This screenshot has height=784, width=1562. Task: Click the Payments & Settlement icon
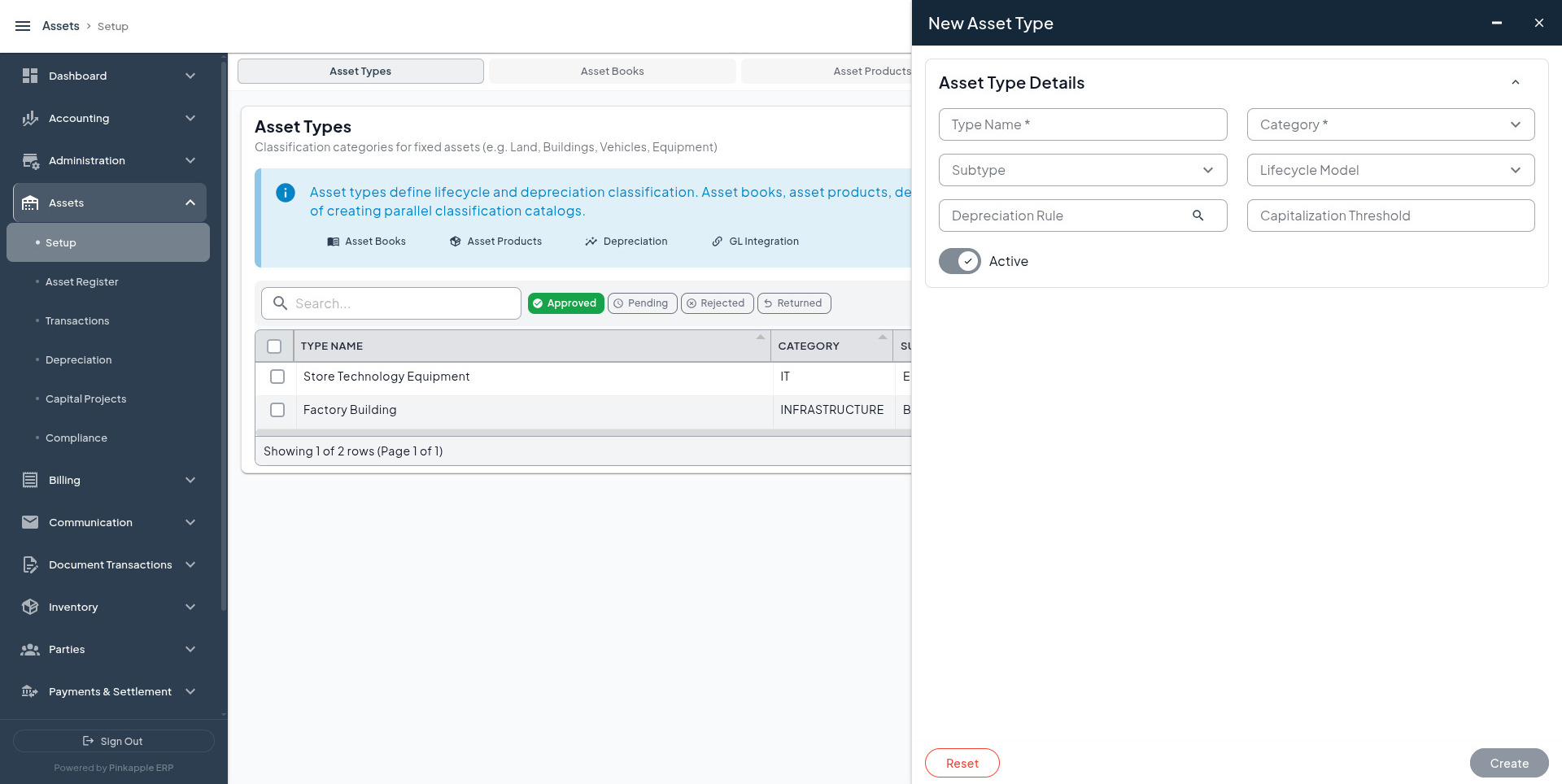tap(30, 691)
